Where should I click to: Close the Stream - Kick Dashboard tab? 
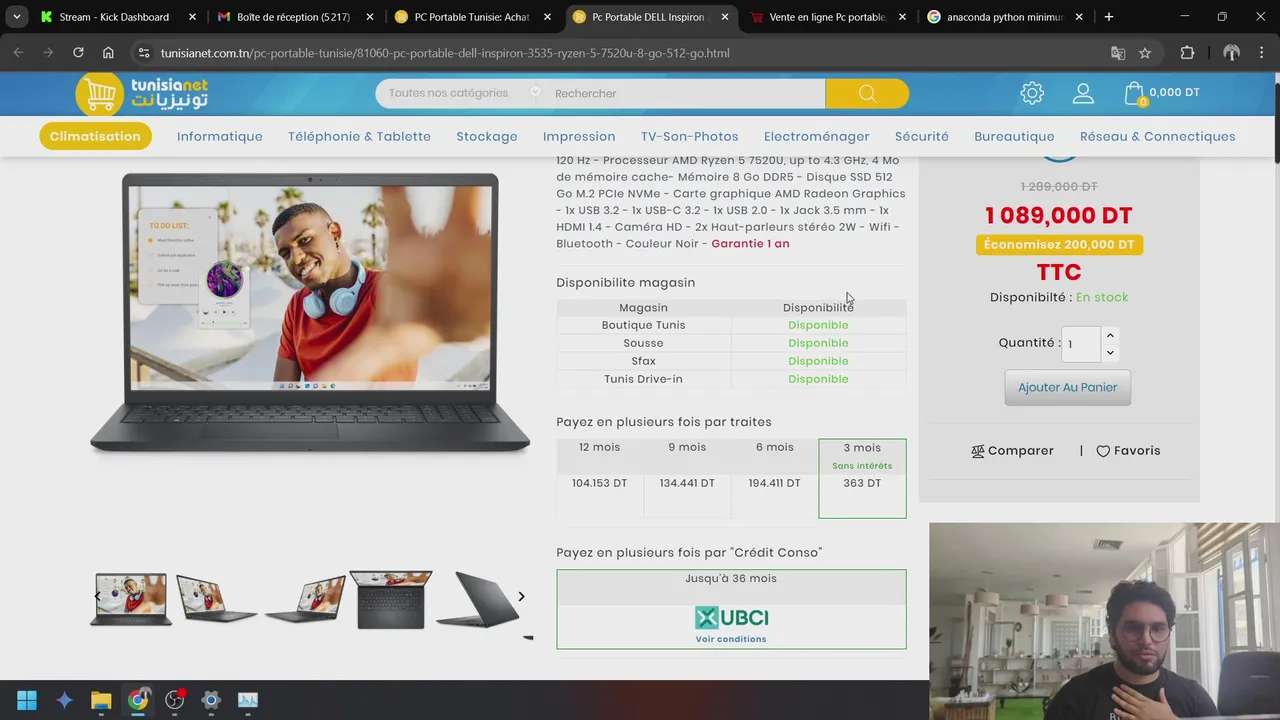192,17
